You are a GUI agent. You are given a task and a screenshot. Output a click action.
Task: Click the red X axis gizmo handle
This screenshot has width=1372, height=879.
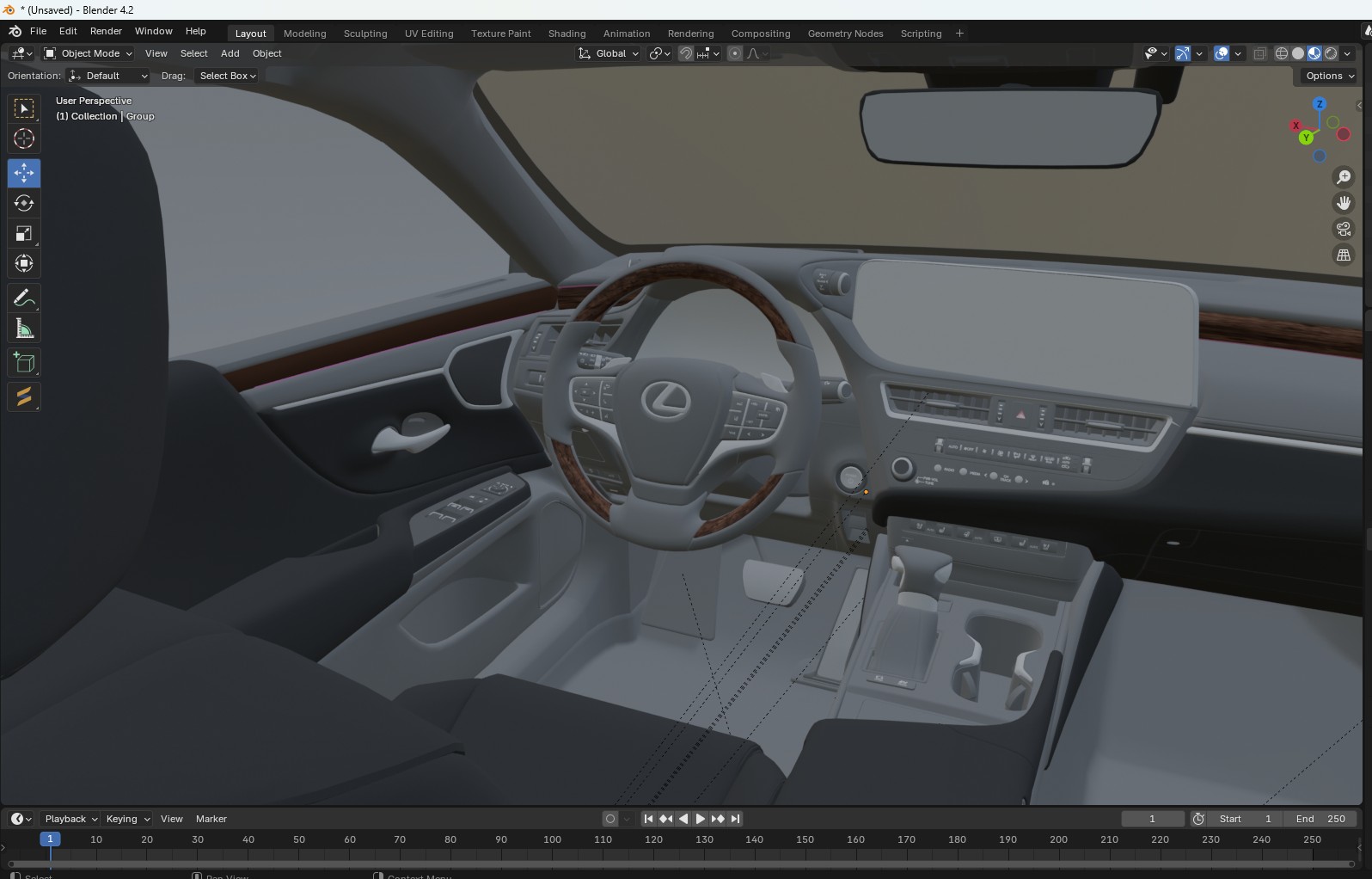(x=1295, y=126)
